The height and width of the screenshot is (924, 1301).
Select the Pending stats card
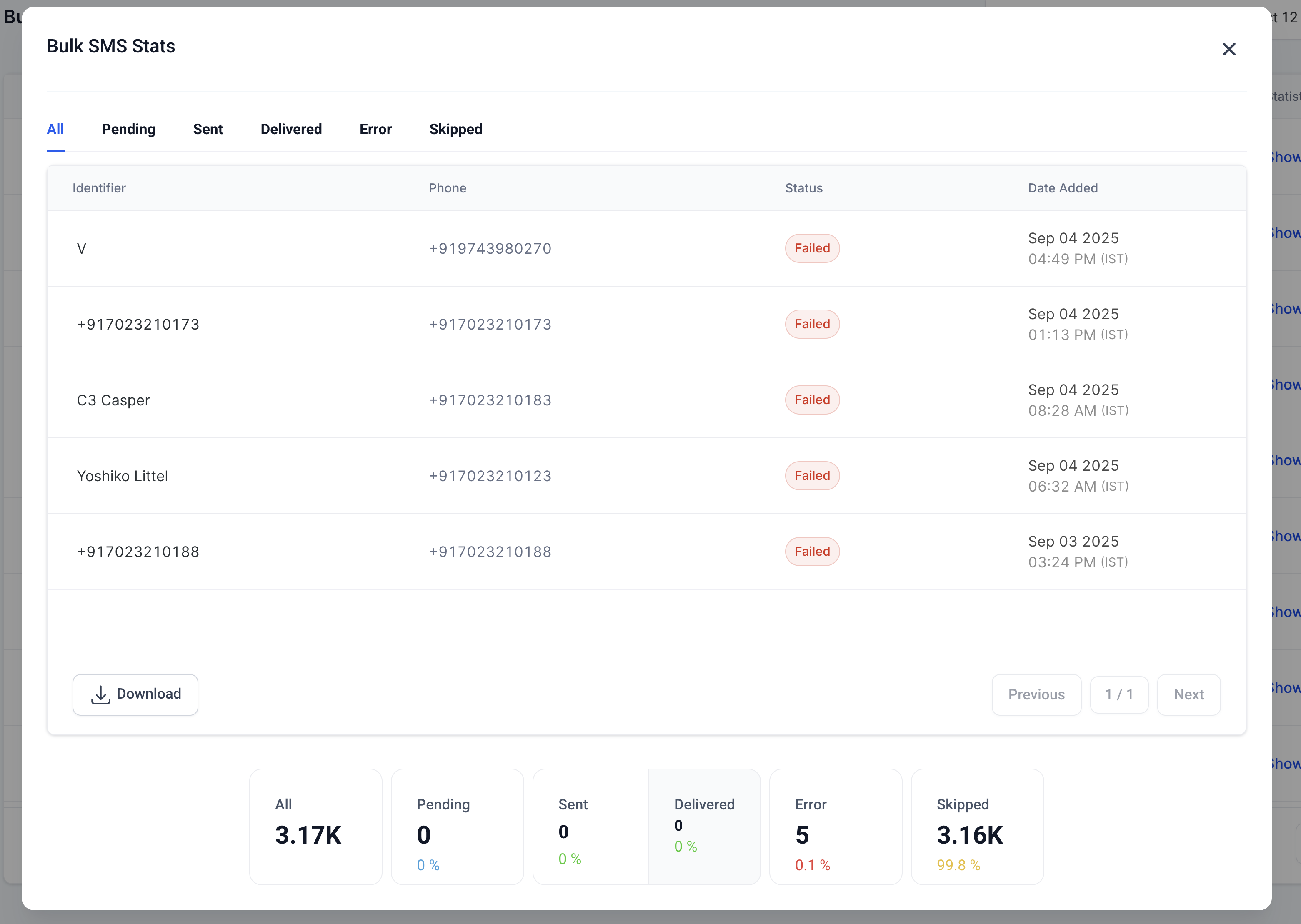(457, 827)
